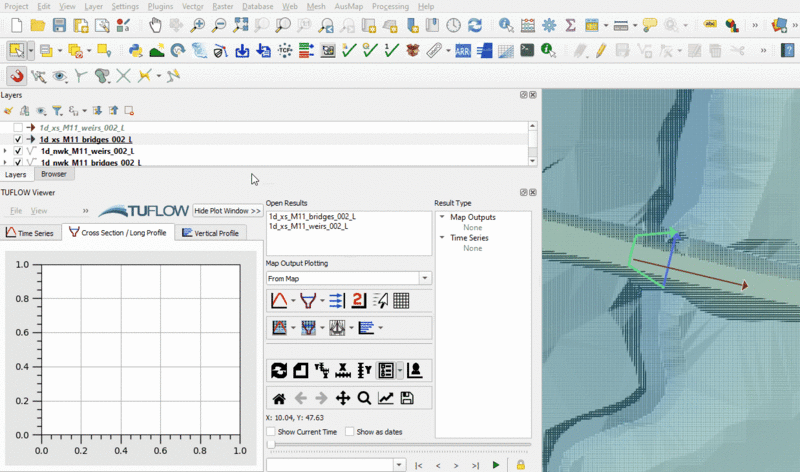
Task: Select the plot pan arrows tool
Action: (343, 398)
